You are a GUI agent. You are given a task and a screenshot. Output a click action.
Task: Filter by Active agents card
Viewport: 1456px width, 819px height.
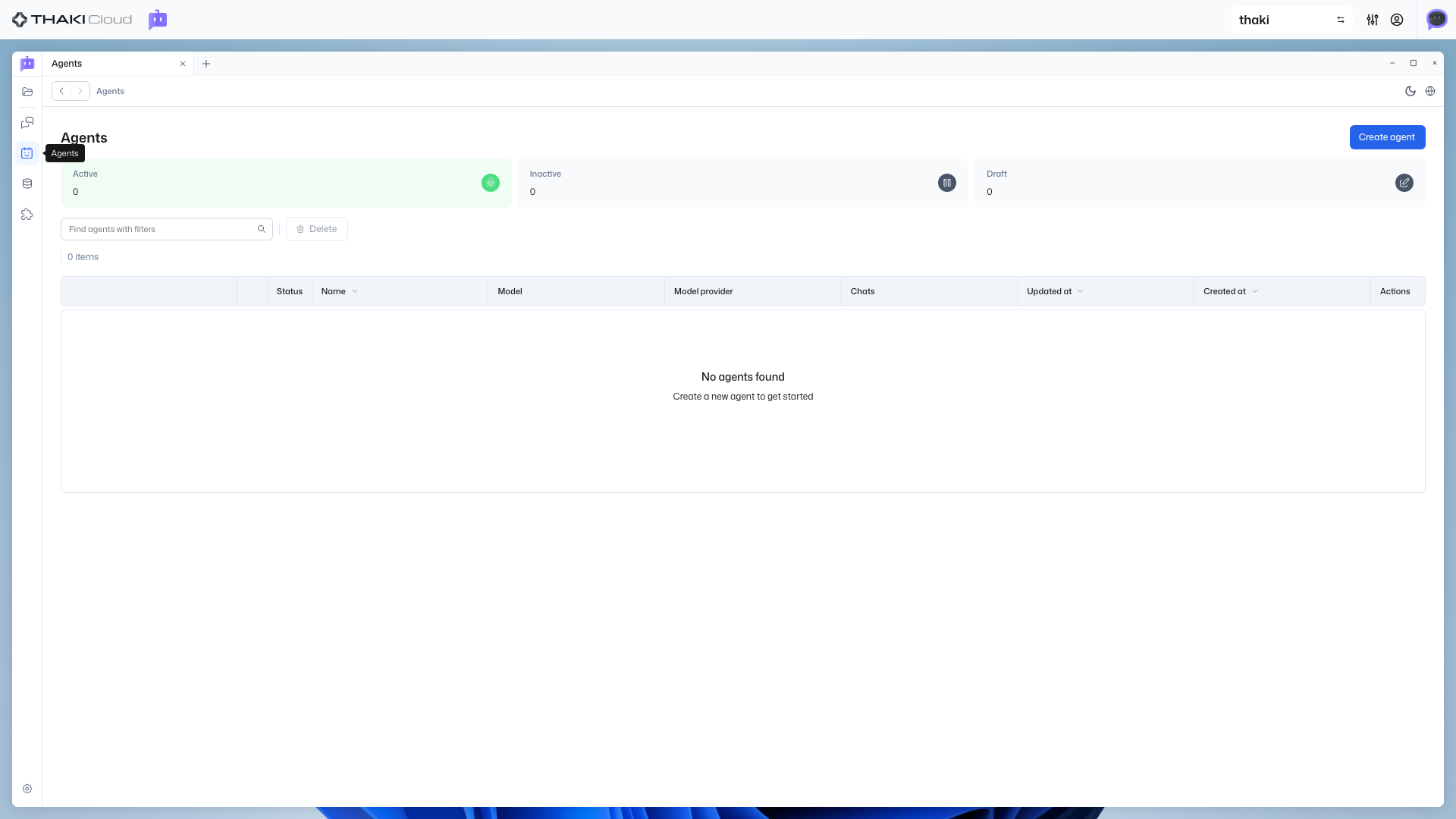286,183
